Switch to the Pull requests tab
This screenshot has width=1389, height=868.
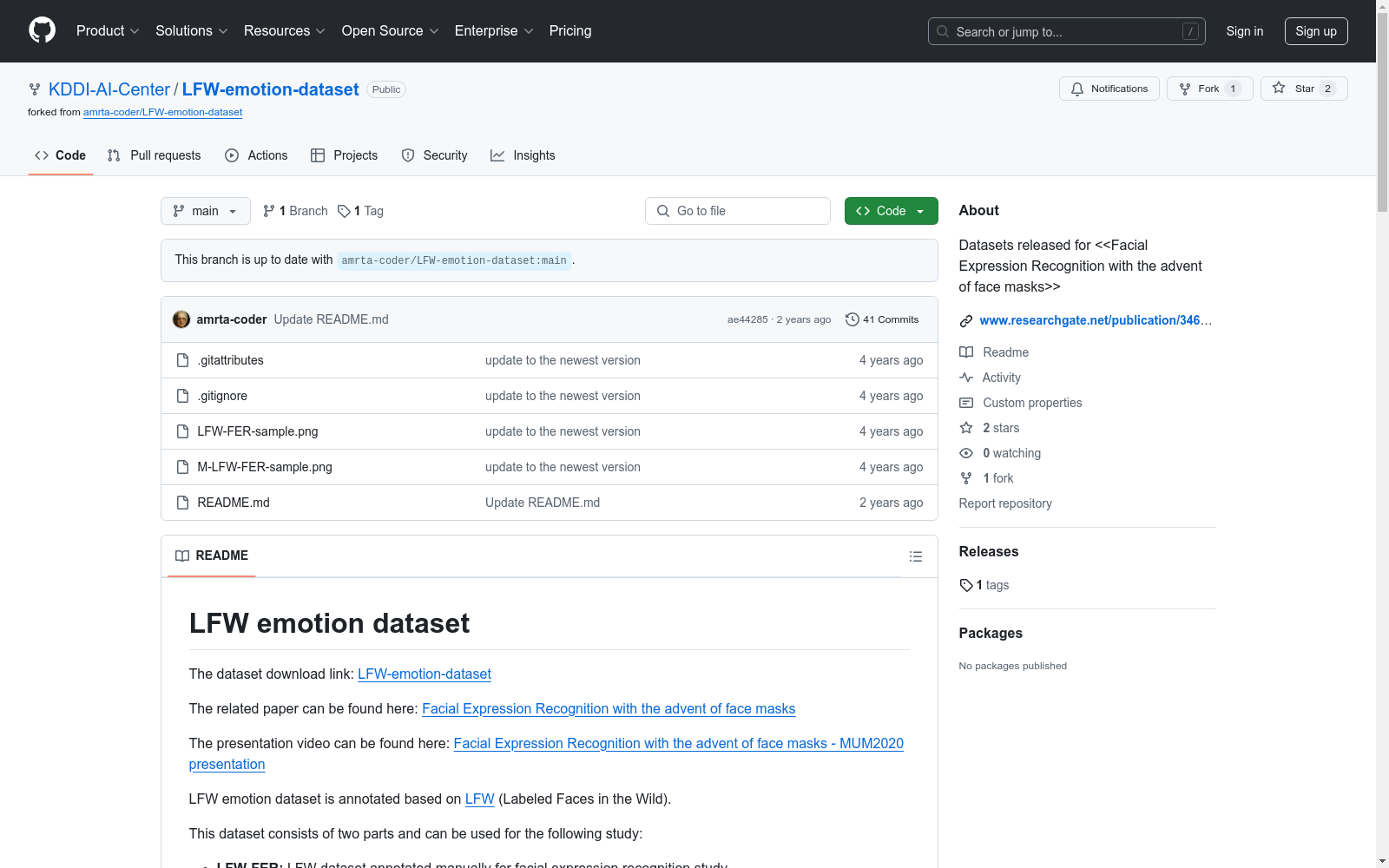pos(155,155)
